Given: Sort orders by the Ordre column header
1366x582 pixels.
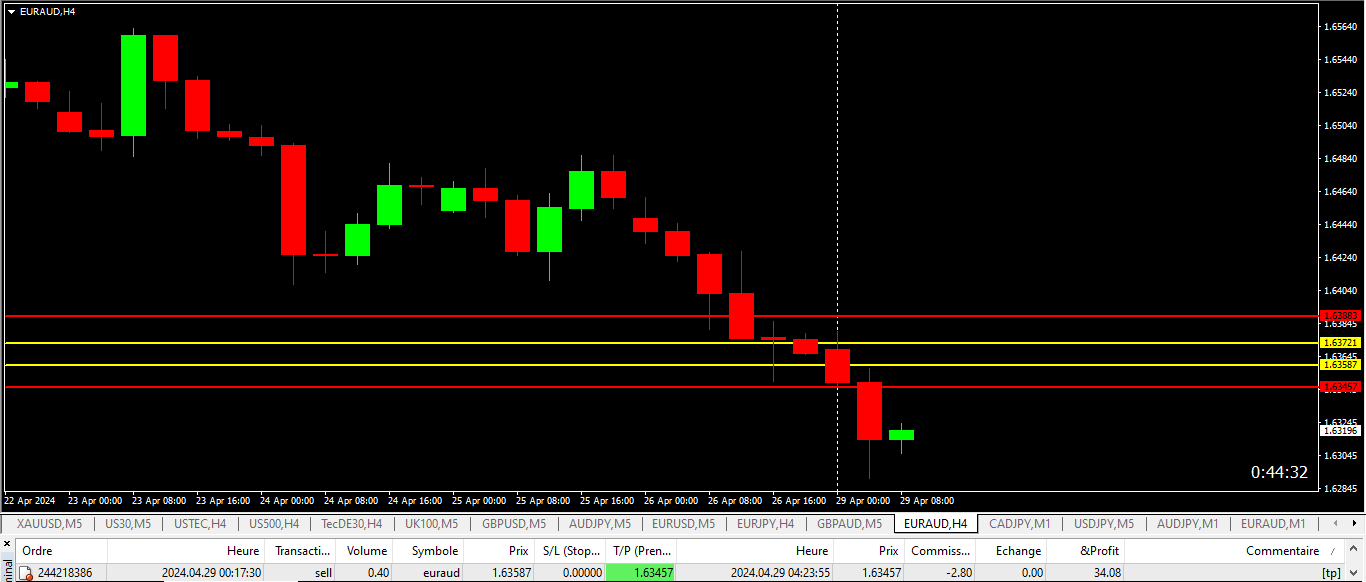Looking at the screenshot, I should [62, 551].
